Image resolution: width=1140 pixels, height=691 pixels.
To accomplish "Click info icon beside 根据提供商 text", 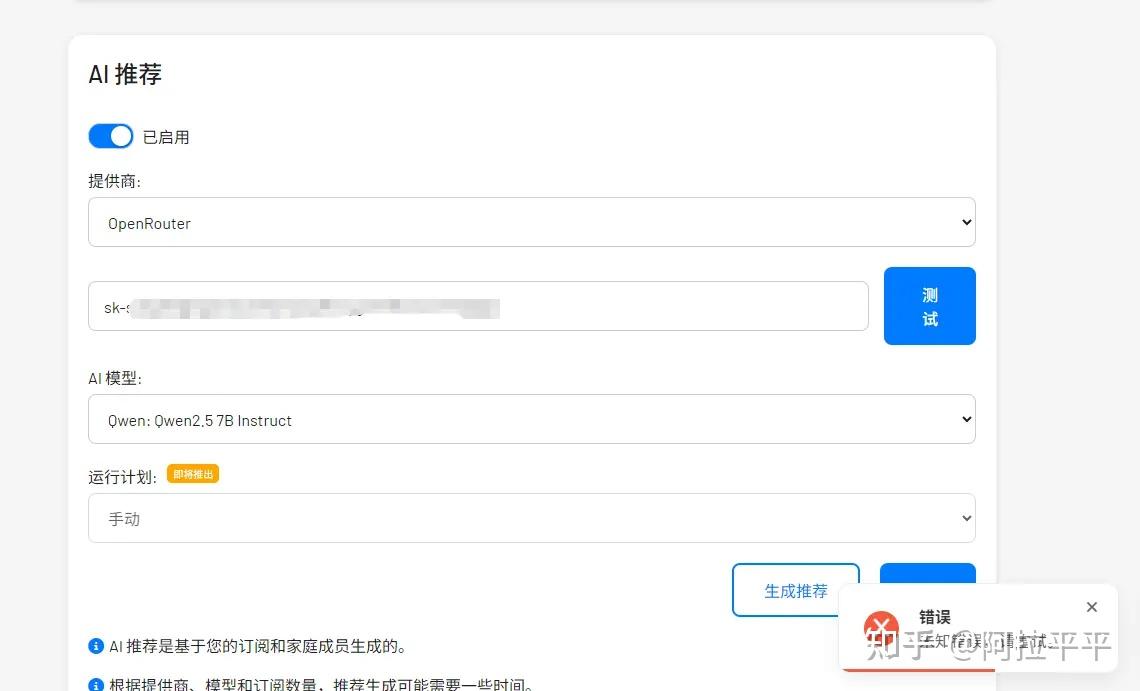I will (x=96, y=685).
